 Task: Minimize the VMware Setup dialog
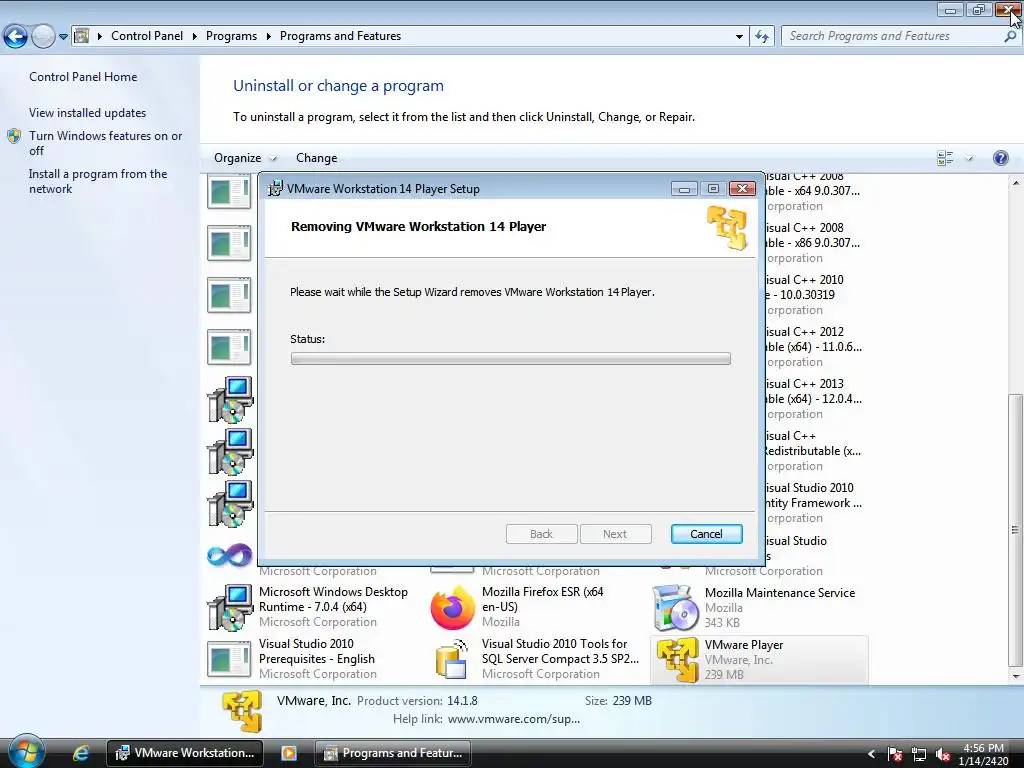684,189
